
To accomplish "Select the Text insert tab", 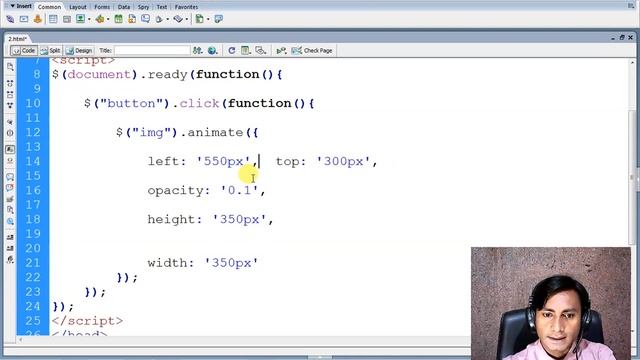I will click(162, 7).
